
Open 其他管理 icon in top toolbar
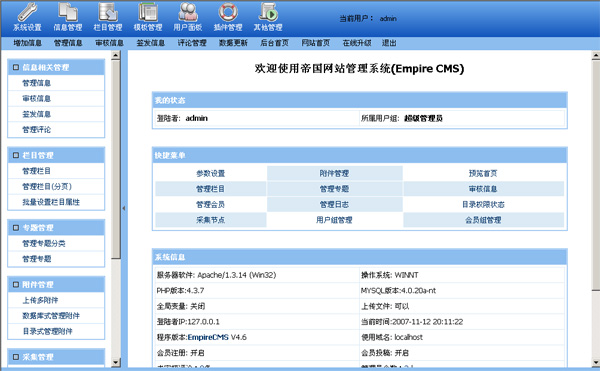click(x=268, y=13)
